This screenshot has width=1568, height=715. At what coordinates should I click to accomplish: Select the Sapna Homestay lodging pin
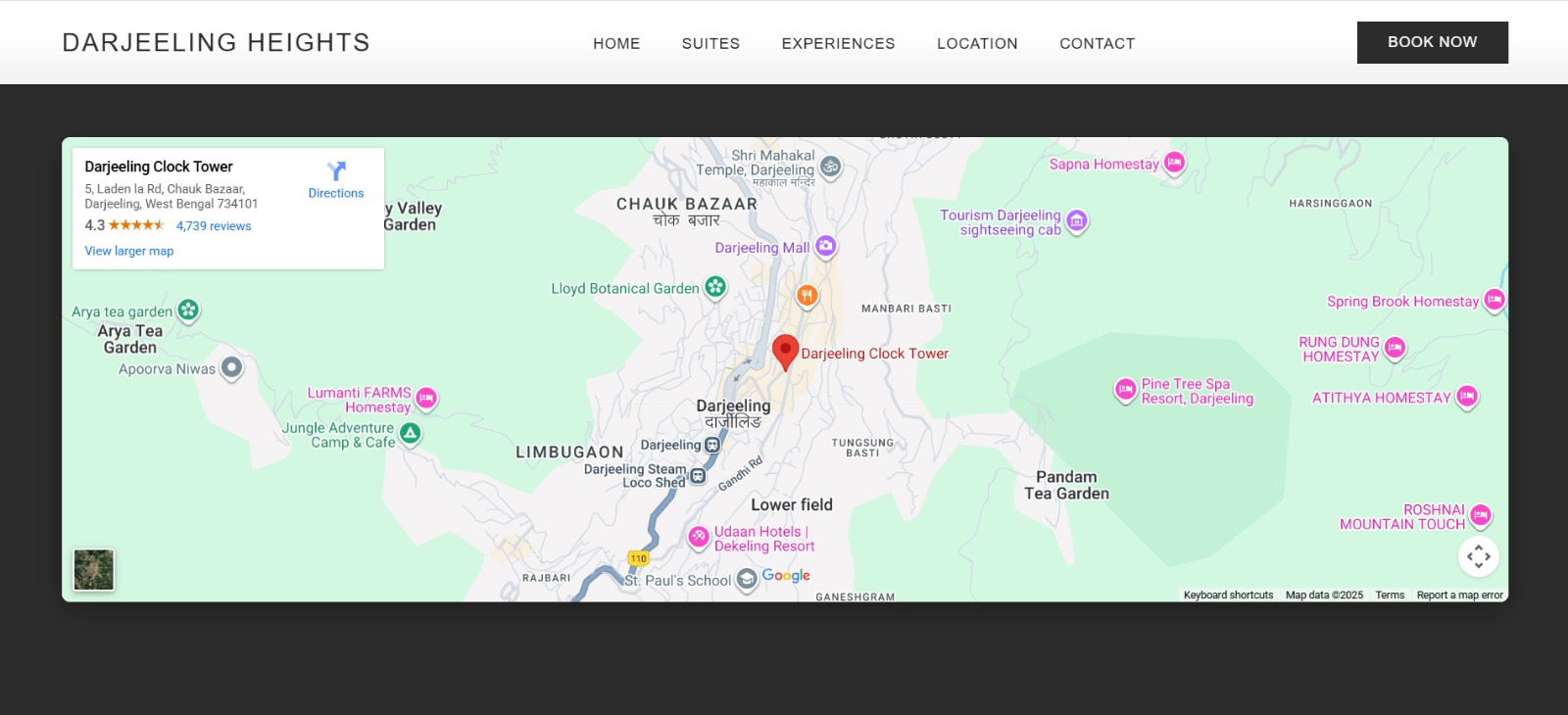coord(1174,164)
